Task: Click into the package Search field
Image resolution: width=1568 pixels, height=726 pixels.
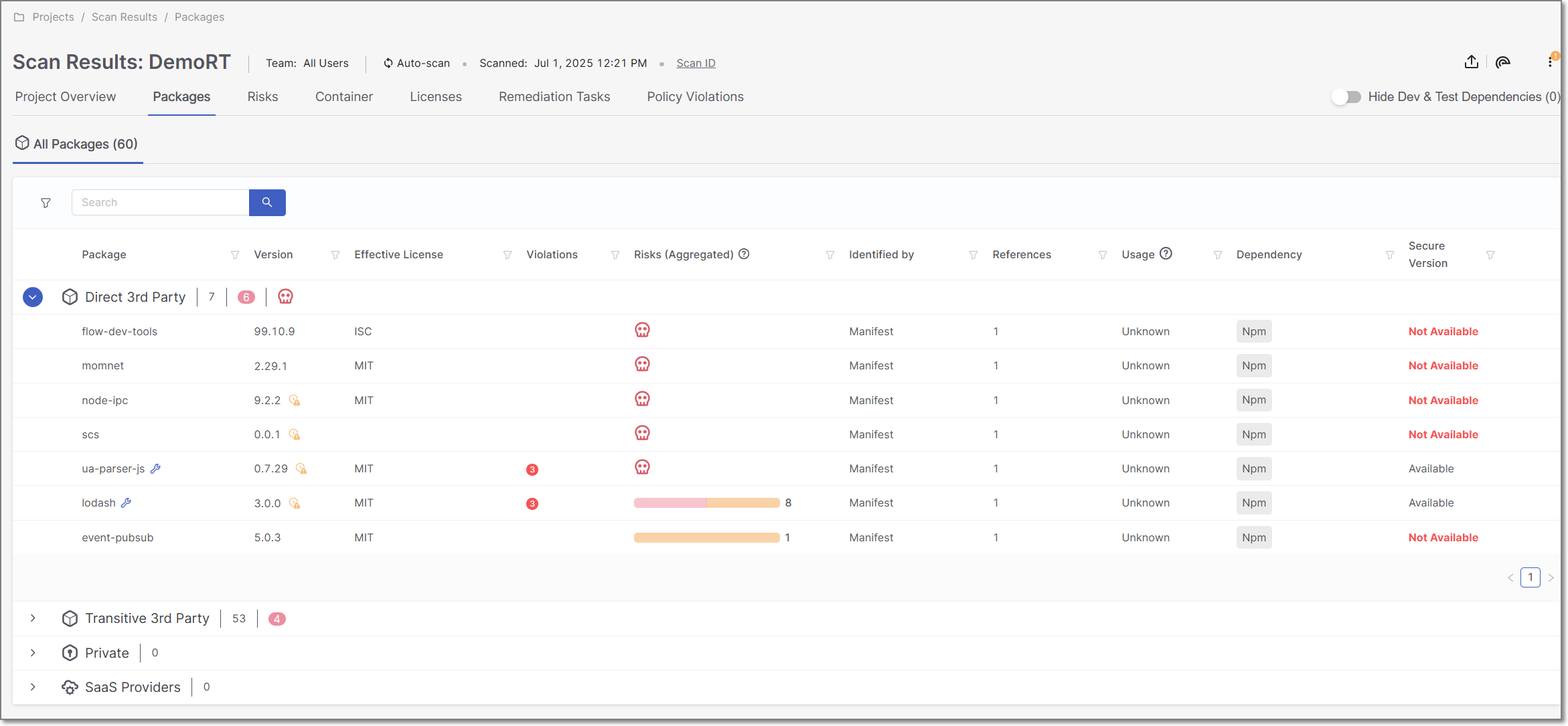Action: tap(160, 202)
